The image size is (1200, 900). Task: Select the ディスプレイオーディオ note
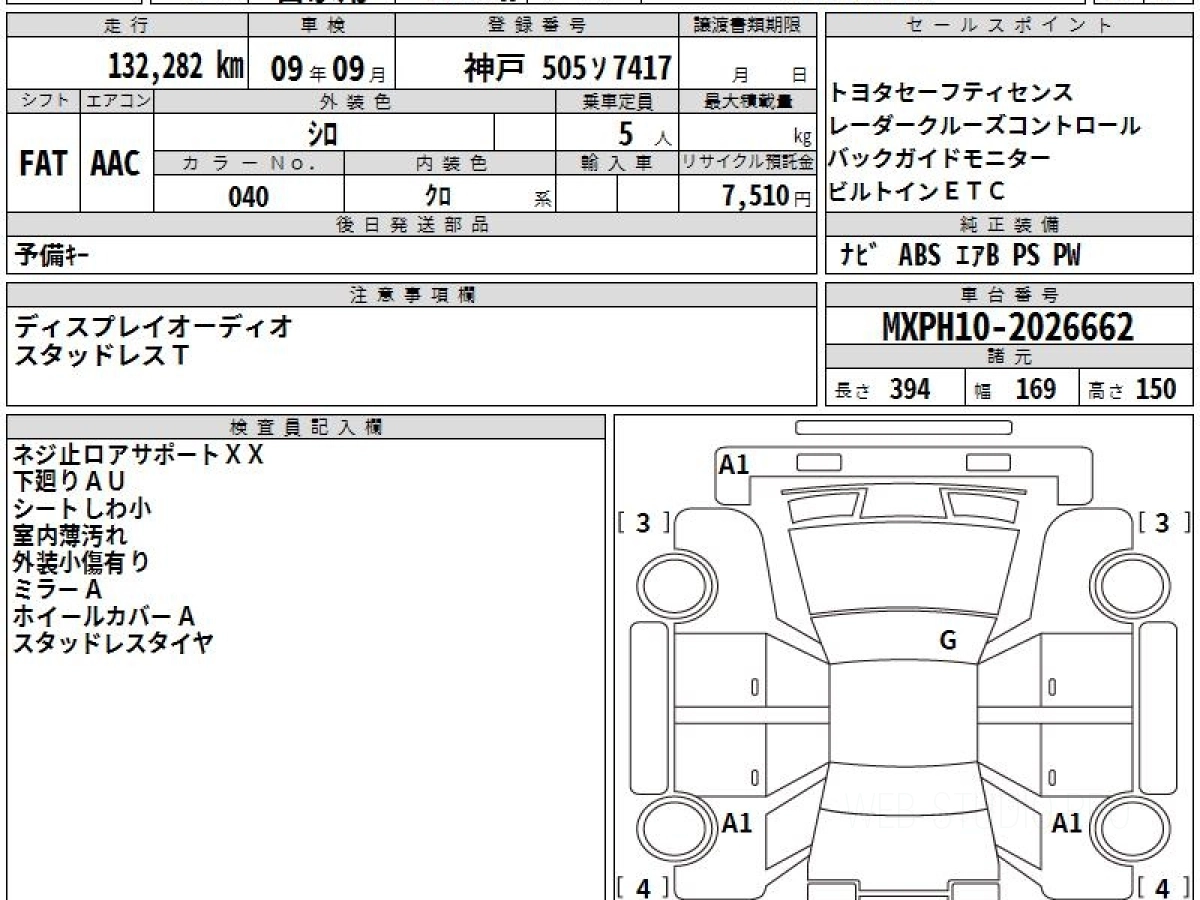coord(154,326)
